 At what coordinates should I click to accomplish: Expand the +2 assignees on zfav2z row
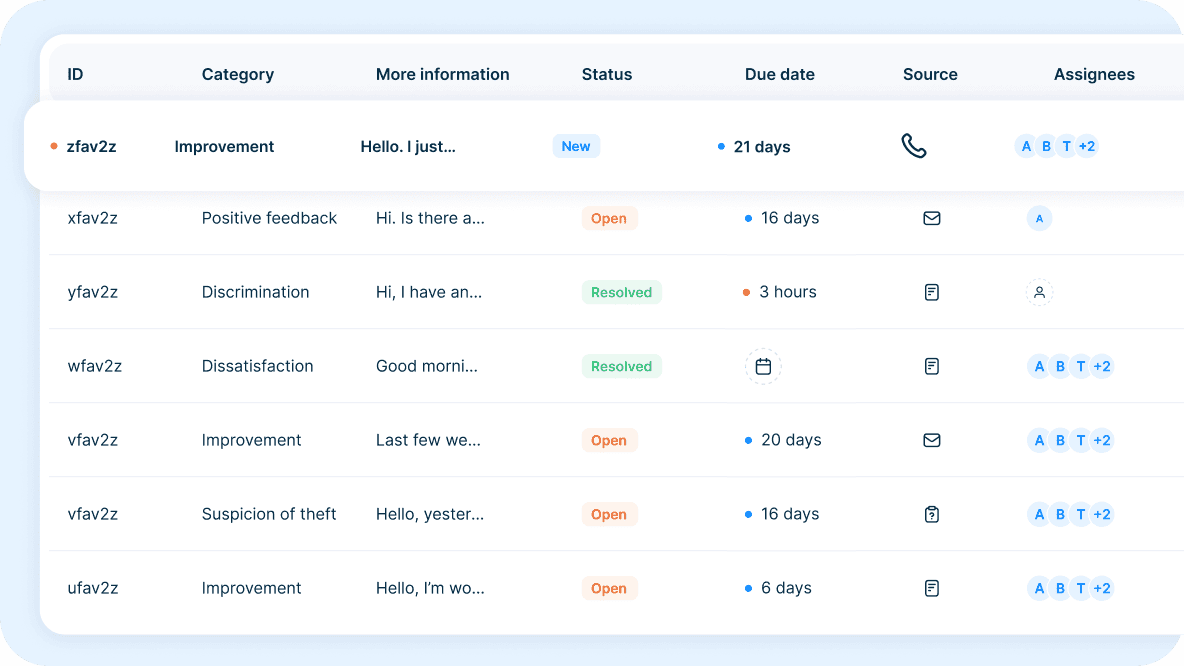(1087, 146)
